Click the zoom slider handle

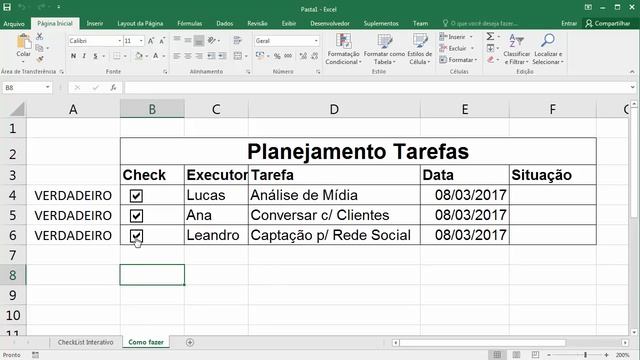pos(585,355)
